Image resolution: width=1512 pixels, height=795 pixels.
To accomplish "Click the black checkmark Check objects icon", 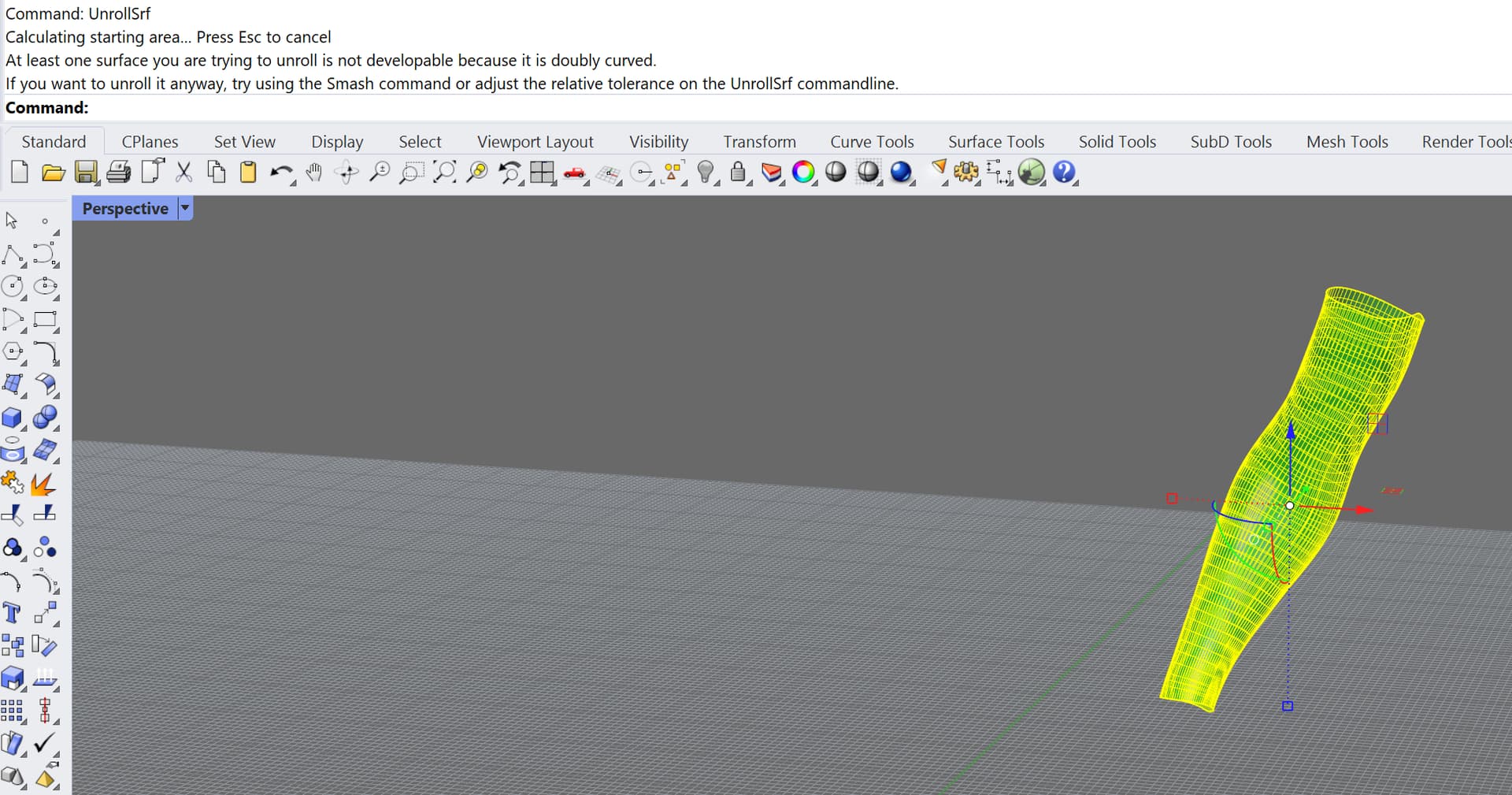I will (x=45, y=742).
